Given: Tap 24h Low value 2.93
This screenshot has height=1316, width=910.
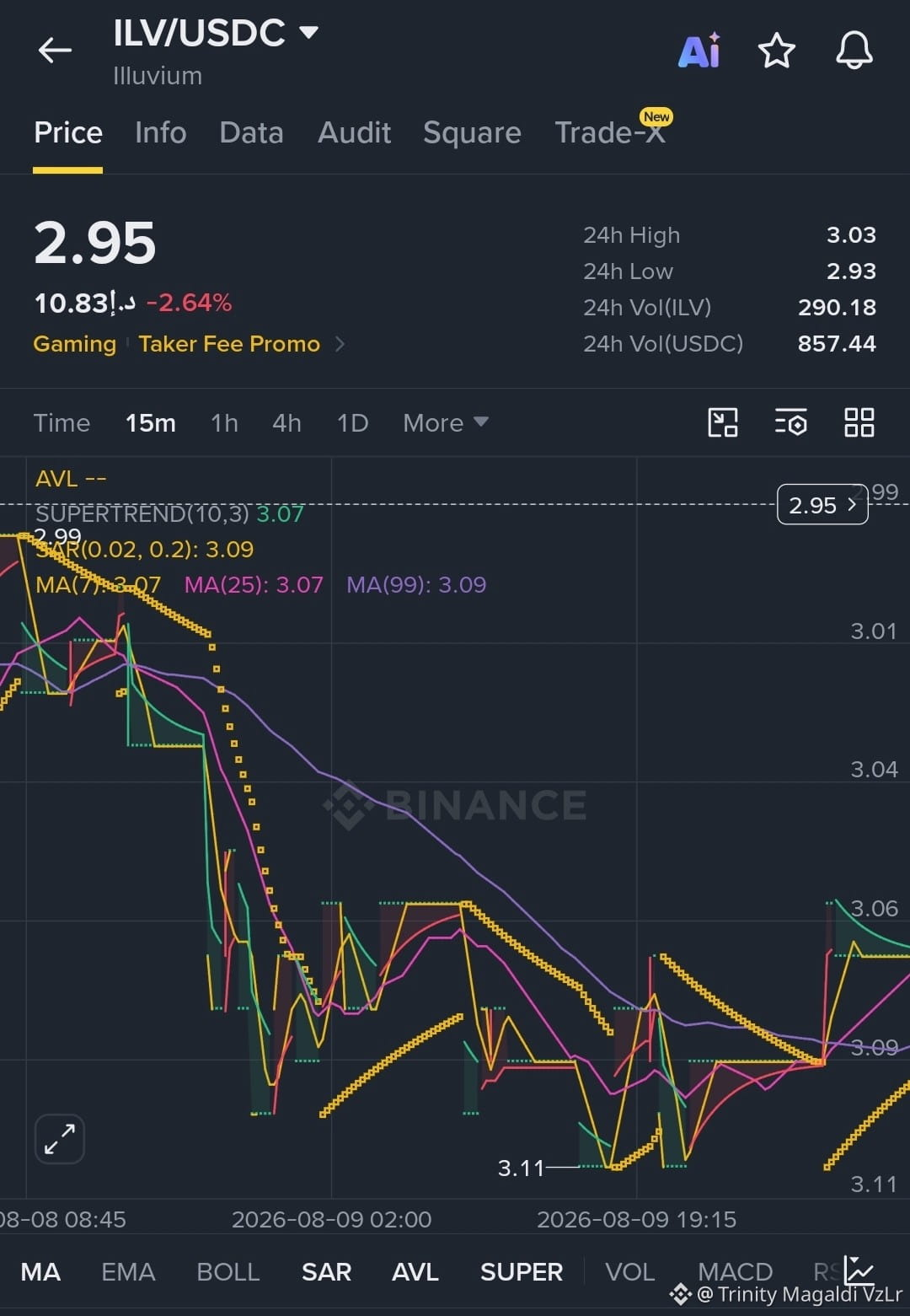Looking at the screenshot, I should pyautogui.click(x=851, y=271).
